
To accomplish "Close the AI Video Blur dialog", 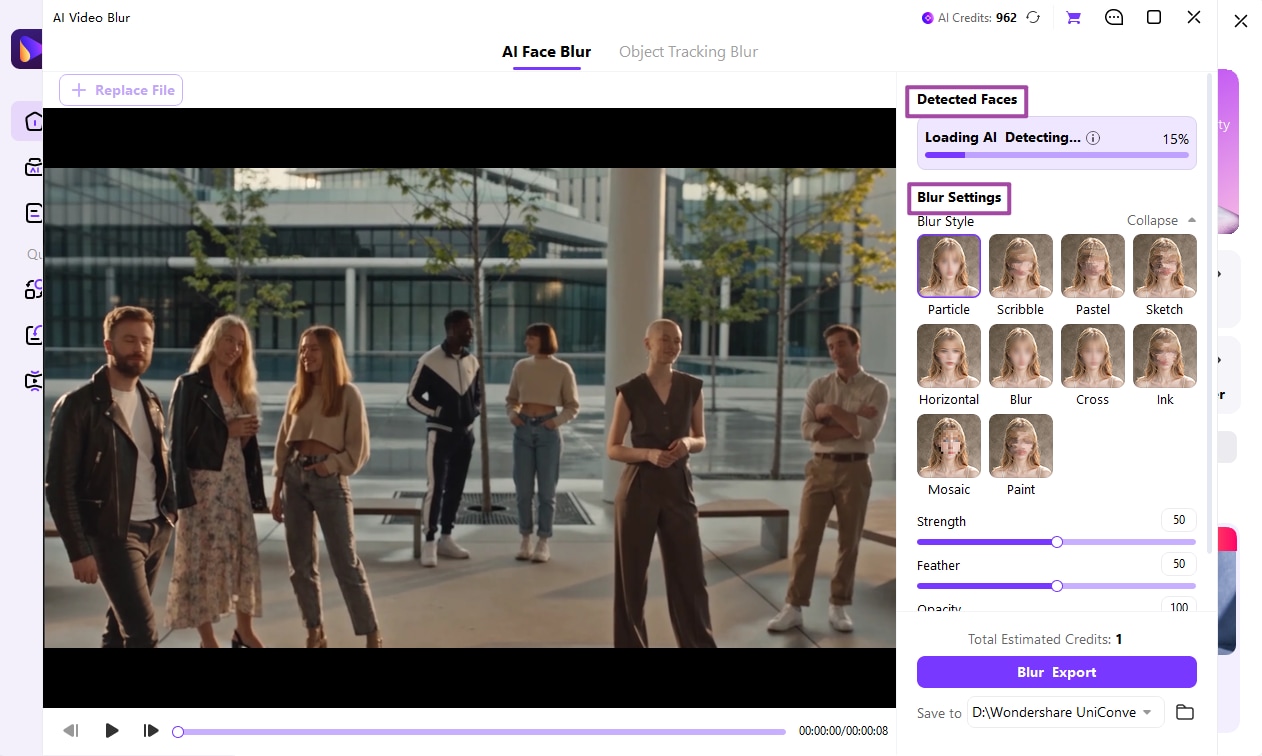I will pyautogui.click(x=1194, y=17).
